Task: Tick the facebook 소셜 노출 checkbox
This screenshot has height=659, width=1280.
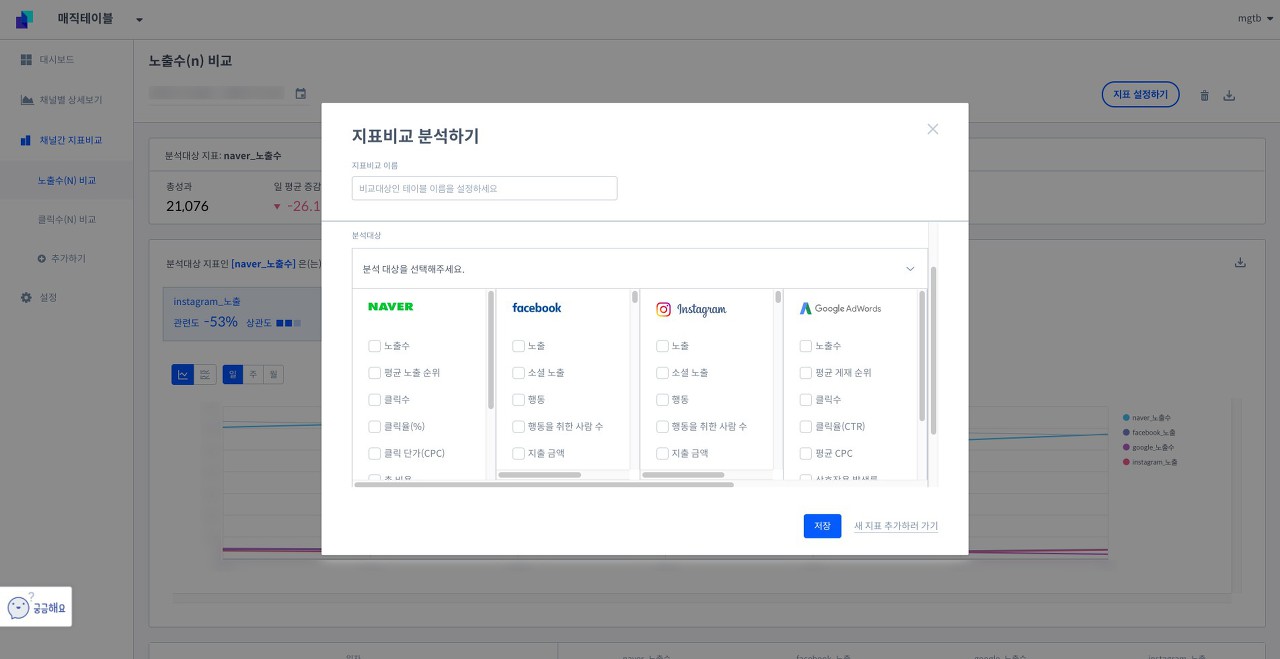Action: pos(518,373)
